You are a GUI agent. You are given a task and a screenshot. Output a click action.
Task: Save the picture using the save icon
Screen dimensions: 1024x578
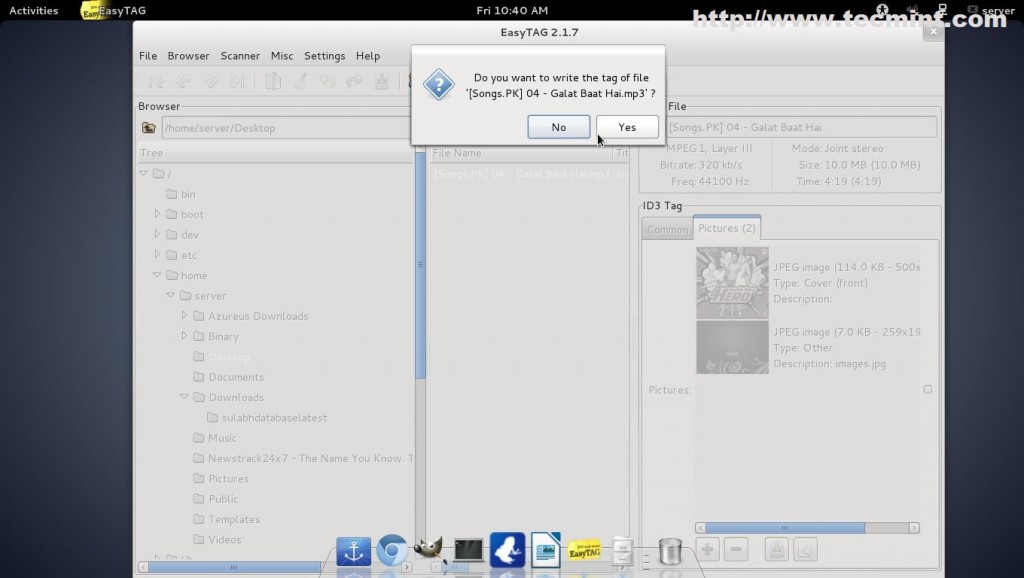778,549
